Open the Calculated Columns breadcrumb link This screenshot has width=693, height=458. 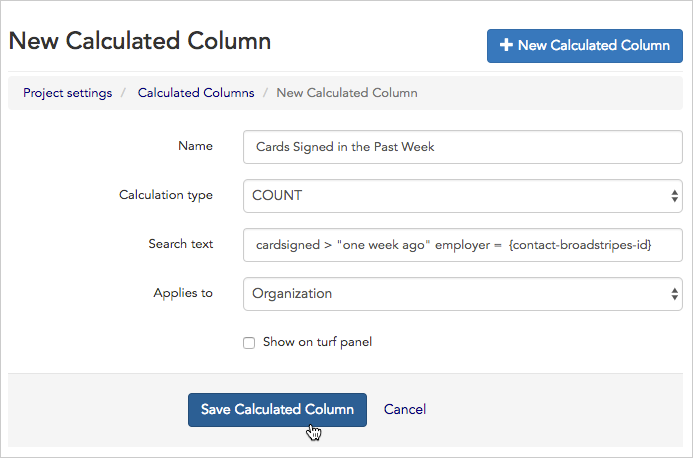[x=196, y=93]
